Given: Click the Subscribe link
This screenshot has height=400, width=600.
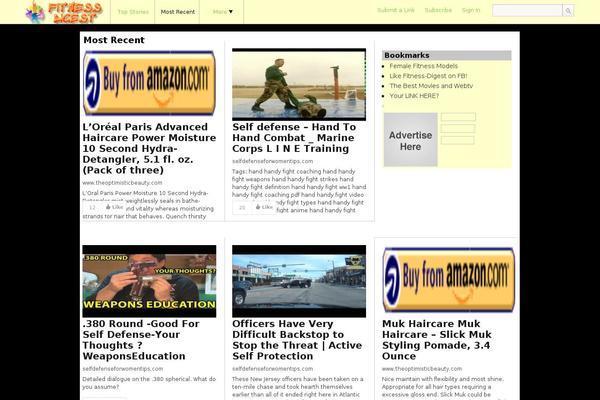Looking at the screenshot, I should pyautogui.click(x=438, y=10).
